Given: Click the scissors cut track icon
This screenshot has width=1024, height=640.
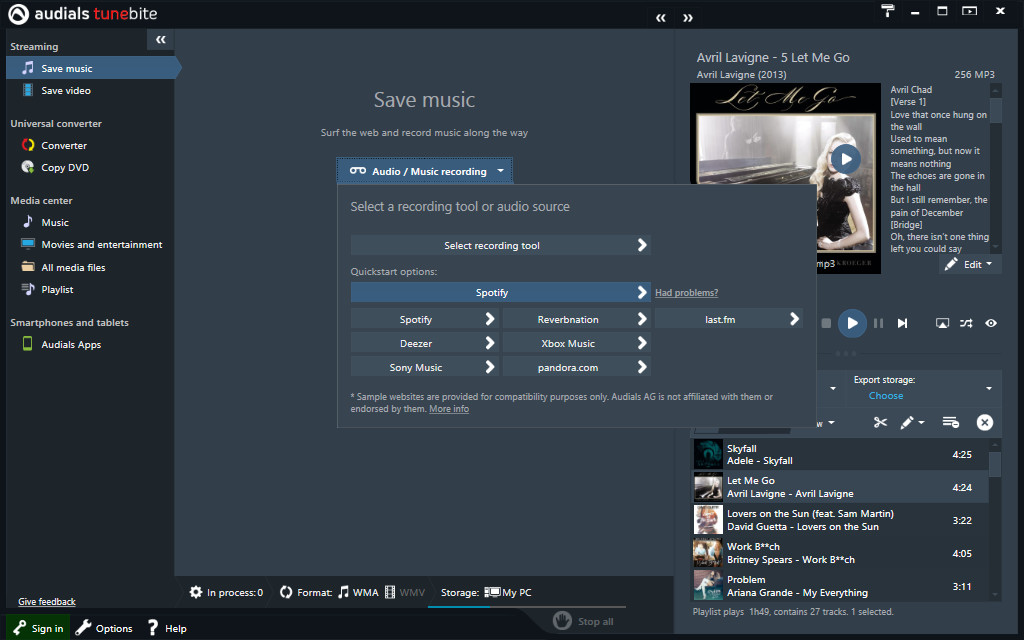Looking at the screenshot, I should click(x=880, y=422).
